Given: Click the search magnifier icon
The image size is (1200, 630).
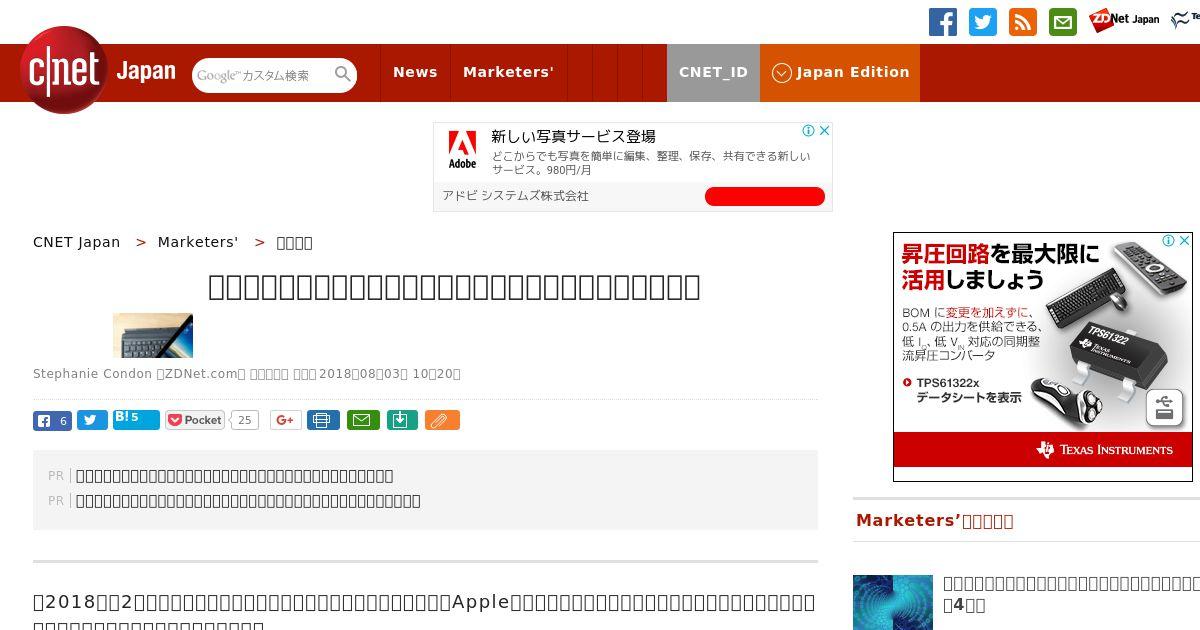Looking at the screenshot, I should pos(343,74).
